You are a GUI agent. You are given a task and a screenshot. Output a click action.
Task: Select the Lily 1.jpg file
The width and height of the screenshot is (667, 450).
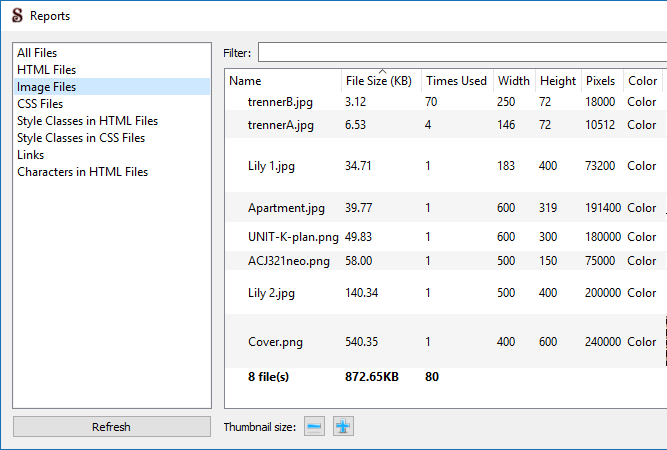click(271, 166)
